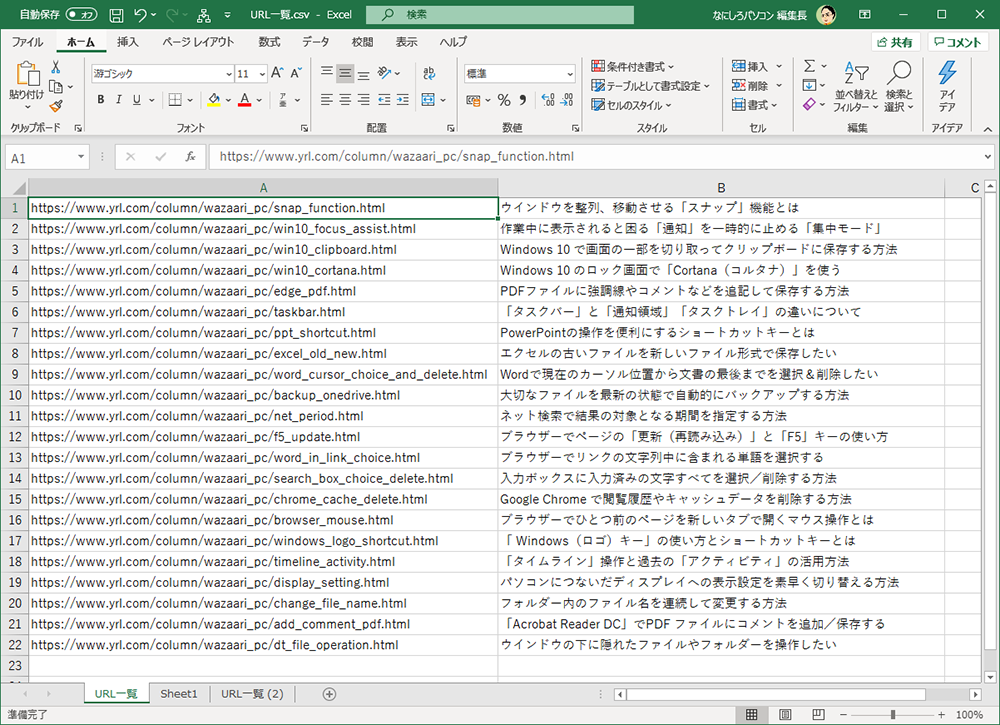The image size is (1000, 725).
Task: Expand the formula bar
Action: pyautogui.click(x=987, y=157)
